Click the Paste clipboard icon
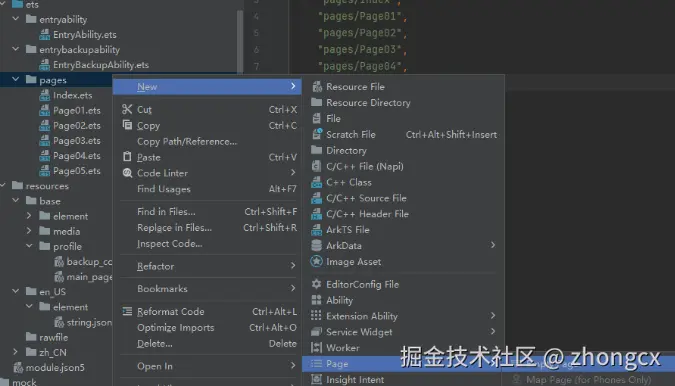Image resolution: width=675 pixels, height=386 pixels. click(x=127, y=157)
